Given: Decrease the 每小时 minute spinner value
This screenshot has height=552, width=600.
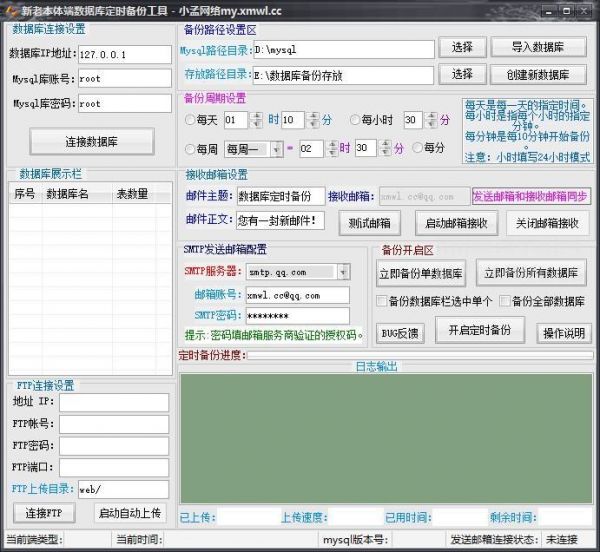Looking at the screenshot, I should (x=432, y=124).
